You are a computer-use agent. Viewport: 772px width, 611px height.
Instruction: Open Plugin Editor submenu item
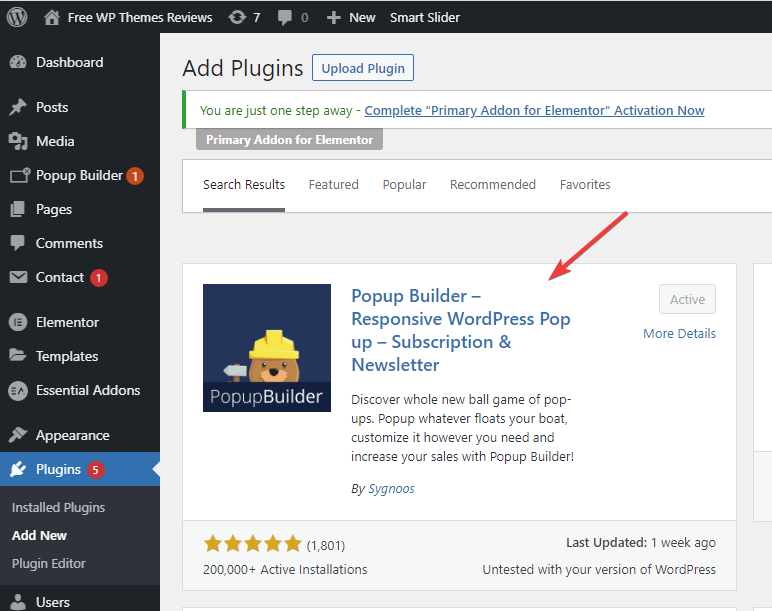(x=49, y=563)
